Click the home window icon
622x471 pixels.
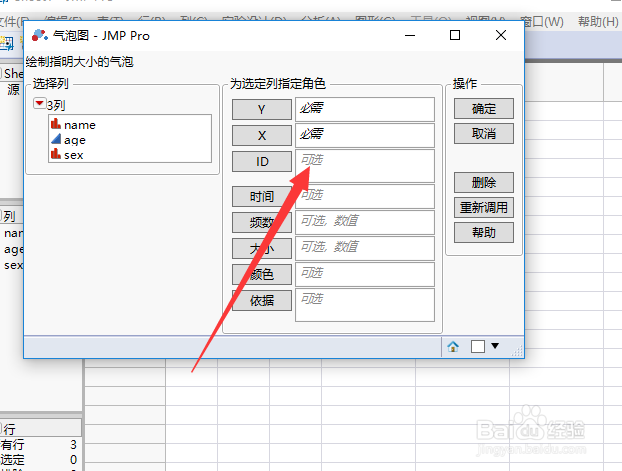(453, 346)
